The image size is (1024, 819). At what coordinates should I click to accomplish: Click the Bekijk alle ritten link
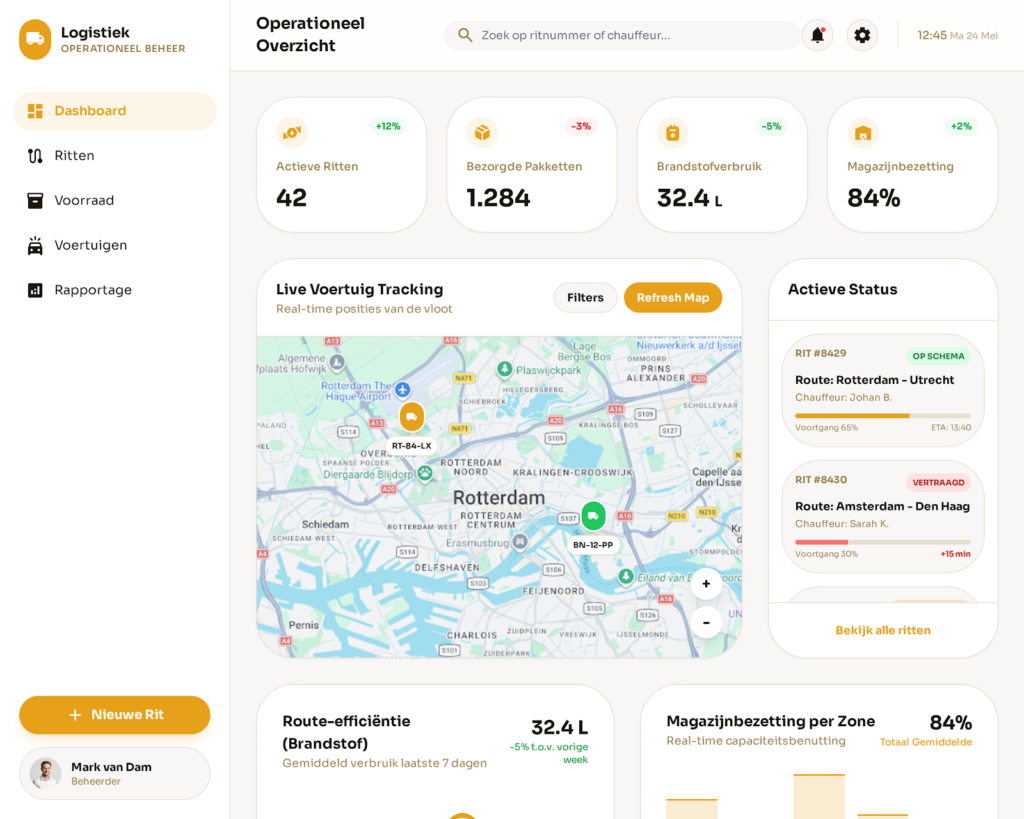[x=883, y=630]
